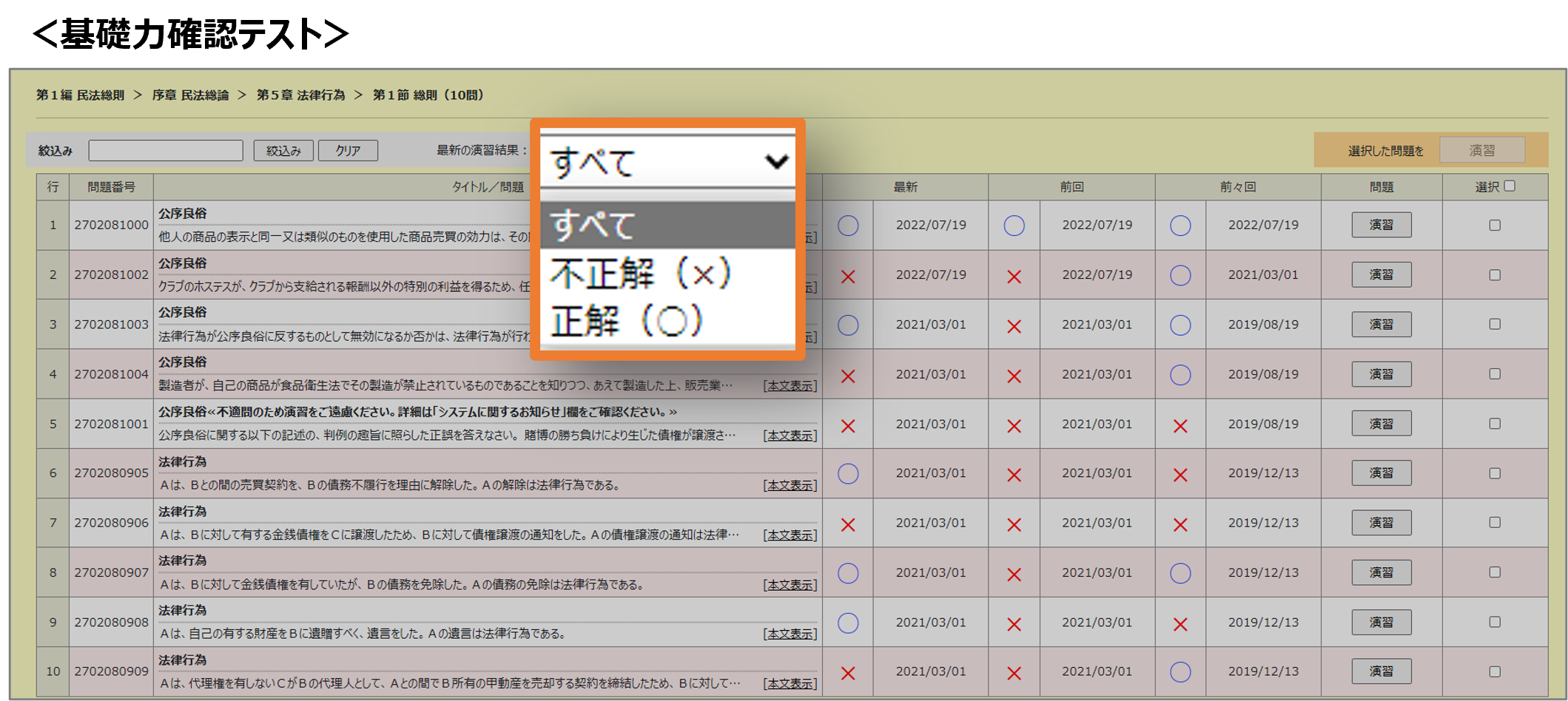Check the selection box for row 2
This screenshot has width=1568, height=701.
1495,274
